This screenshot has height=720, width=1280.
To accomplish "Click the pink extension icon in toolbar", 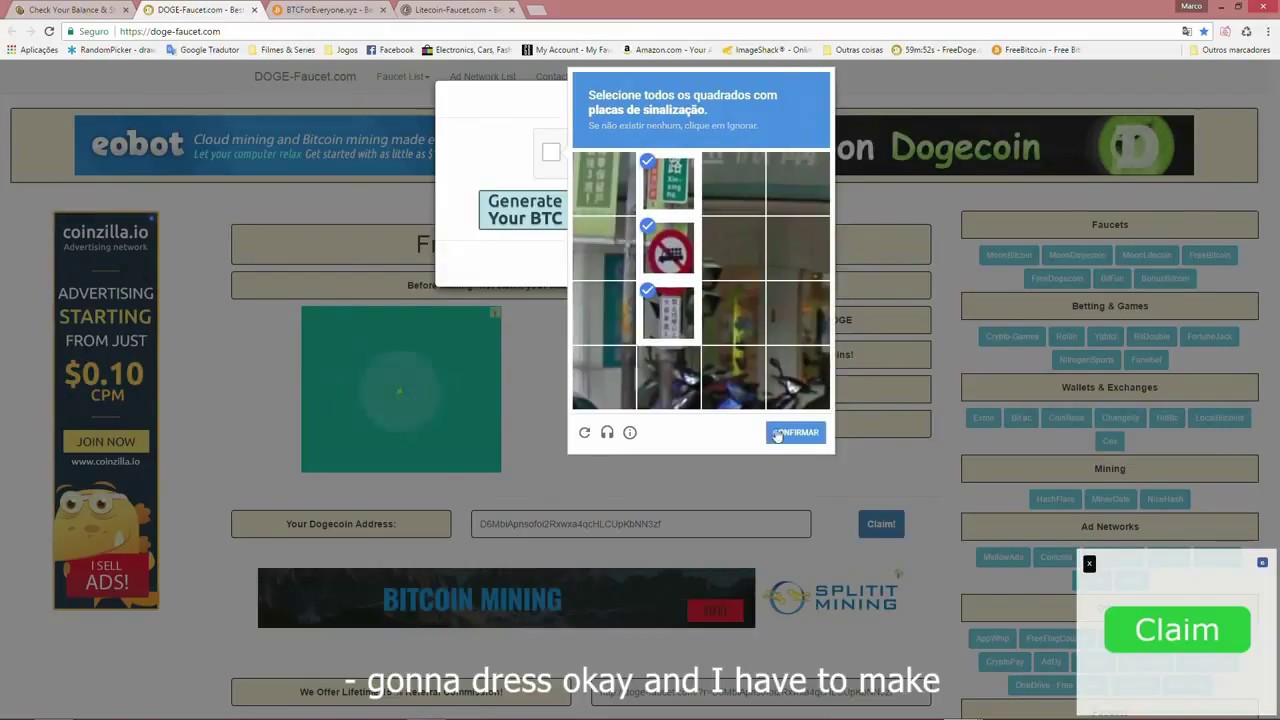I will coord(1225,31).
